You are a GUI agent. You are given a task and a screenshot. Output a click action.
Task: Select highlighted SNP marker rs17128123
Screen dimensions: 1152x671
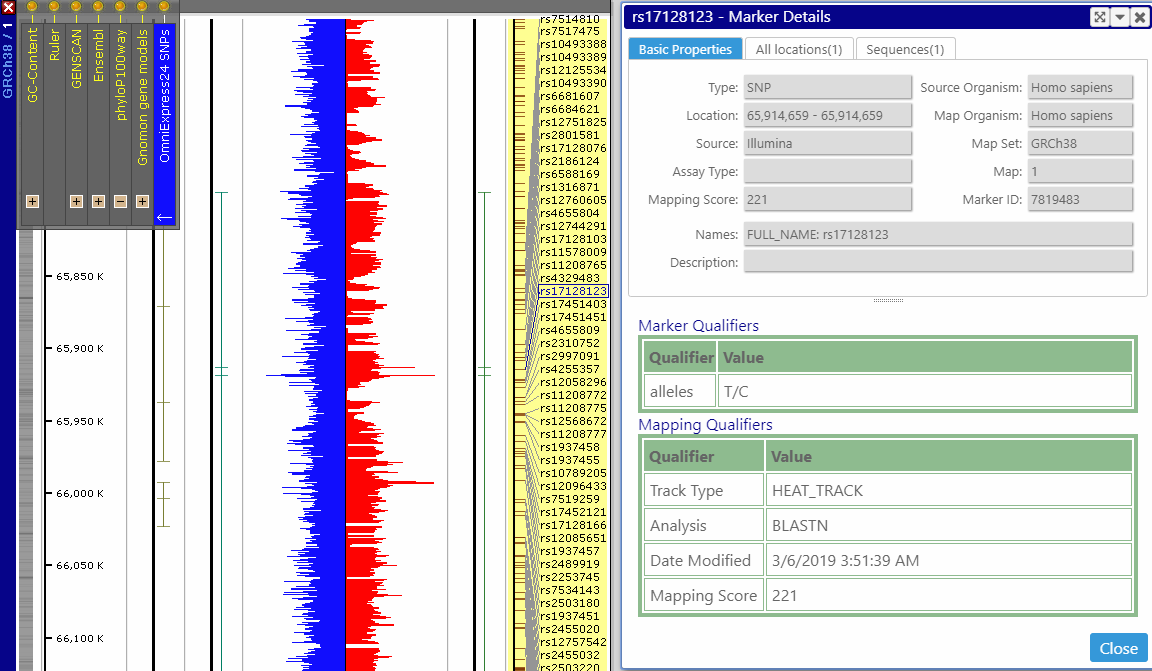tap(573, 291)
